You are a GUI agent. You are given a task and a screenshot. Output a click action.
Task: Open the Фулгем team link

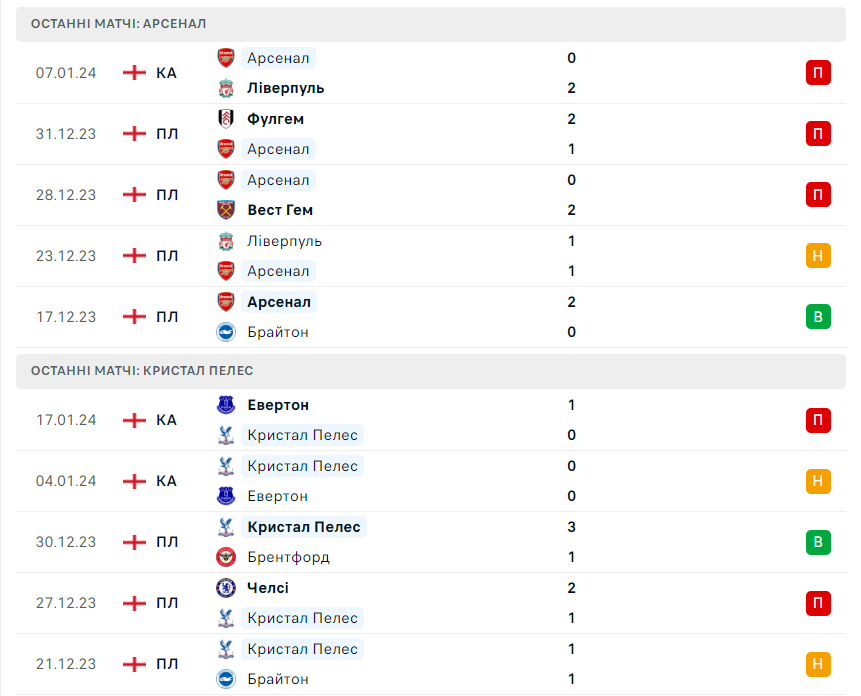tap(276, 119)
